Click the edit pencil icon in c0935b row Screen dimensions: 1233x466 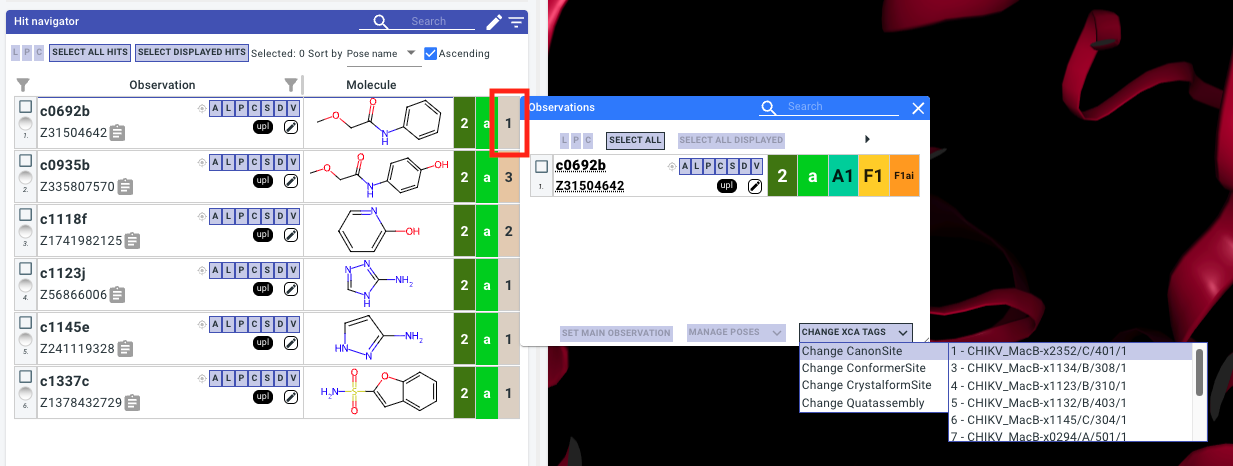(291, 181)
